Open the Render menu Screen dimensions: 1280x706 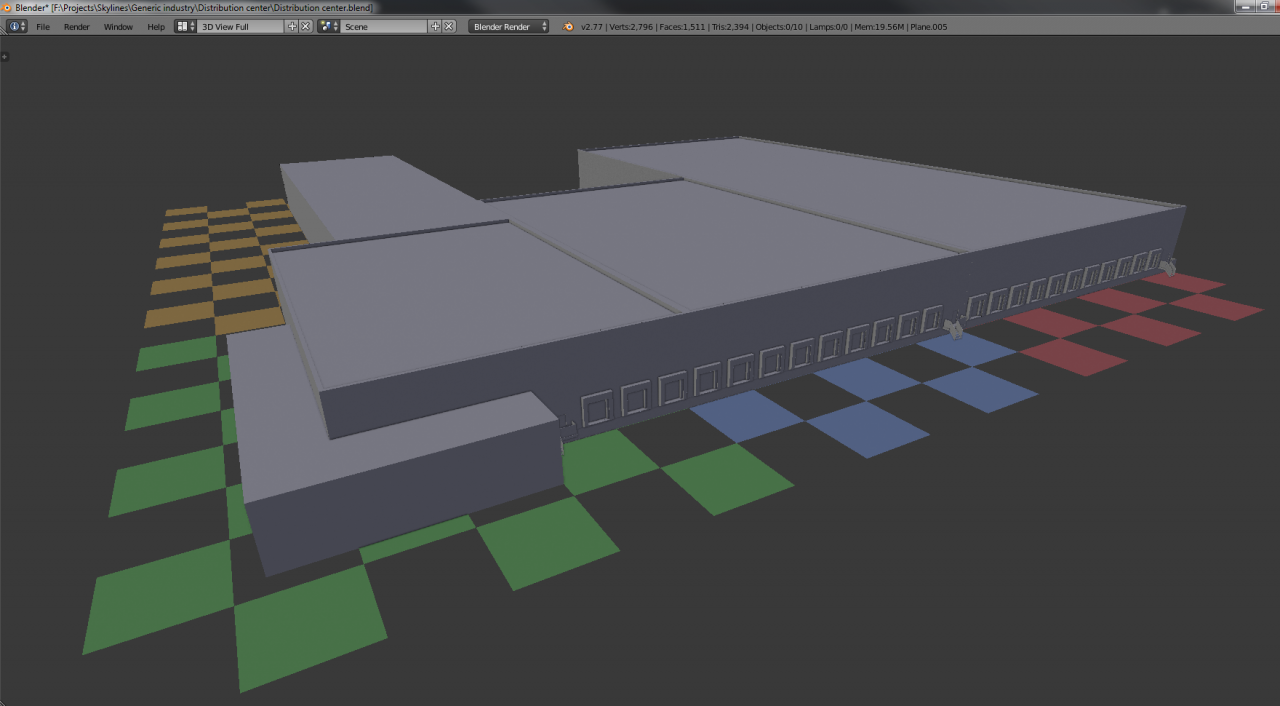(x=77, y=27)
